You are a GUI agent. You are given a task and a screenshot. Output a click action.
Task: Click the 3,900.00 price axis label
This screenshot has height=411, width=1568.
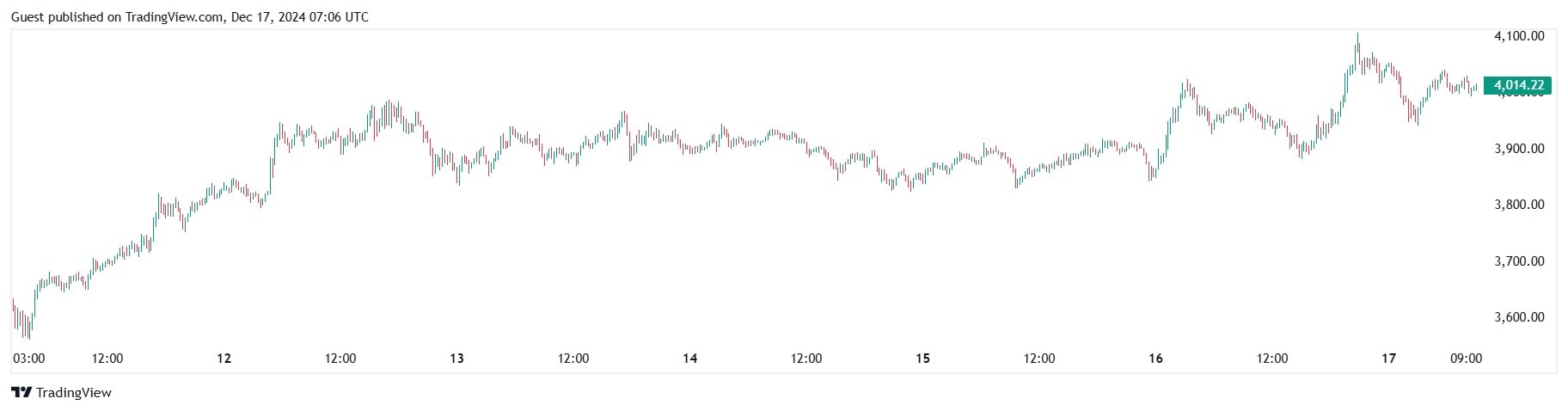[1519, 149]
